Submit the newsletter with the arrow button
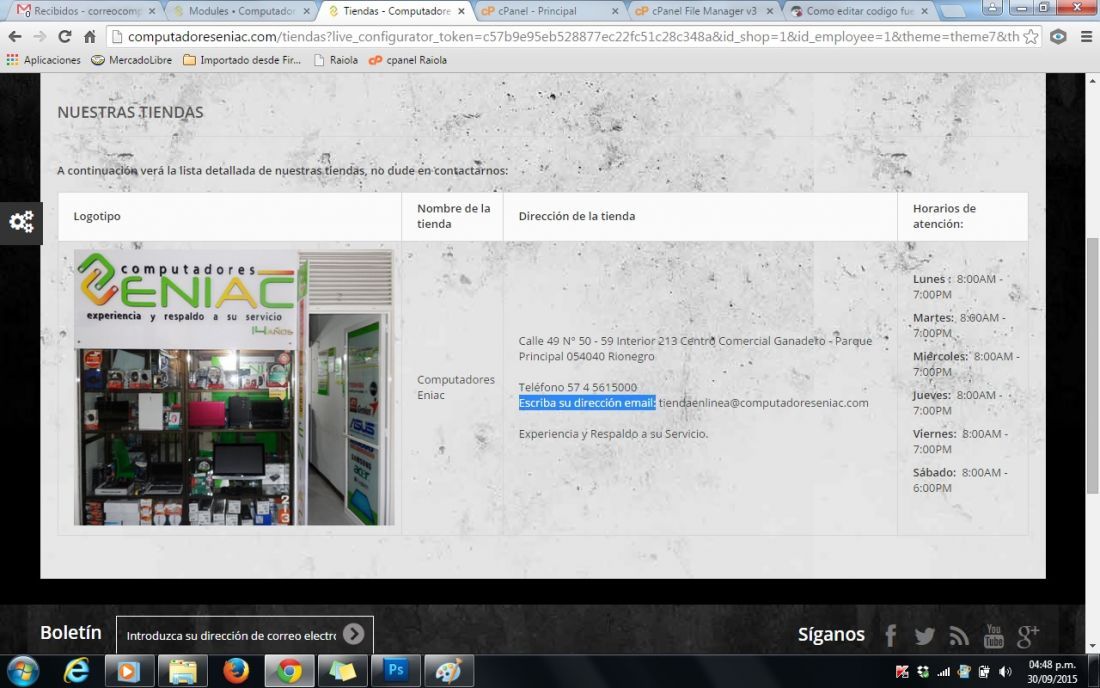Image resolution: width=1100 pixels, height=688 pixels. (354, 634)
